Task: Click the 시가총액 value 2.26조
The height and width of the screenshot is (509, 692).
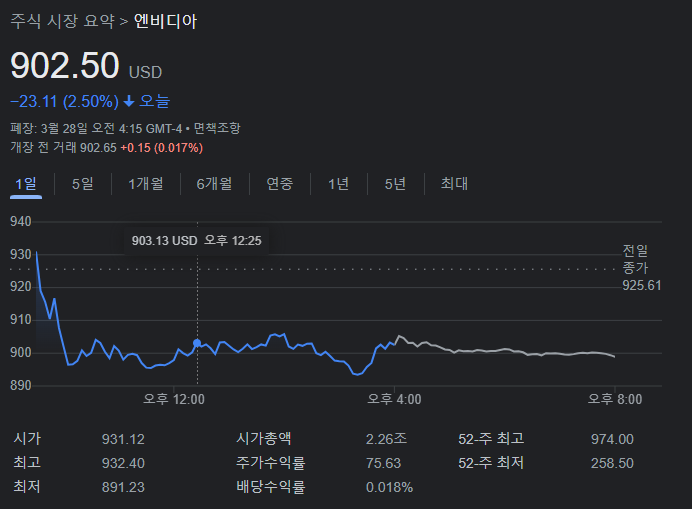Action: (386, 439)
